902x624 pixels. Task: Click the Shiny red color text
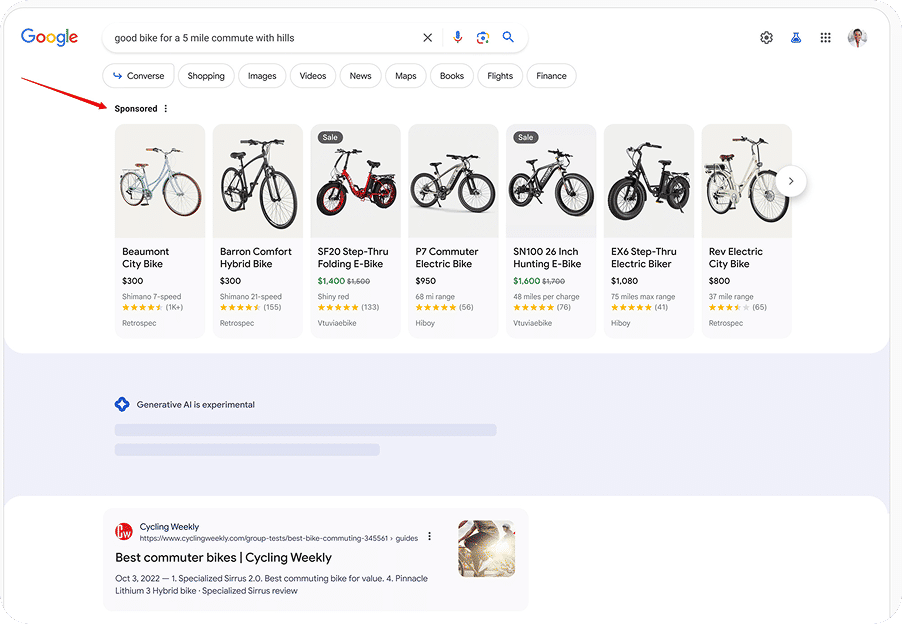click(x=333, y=297)
